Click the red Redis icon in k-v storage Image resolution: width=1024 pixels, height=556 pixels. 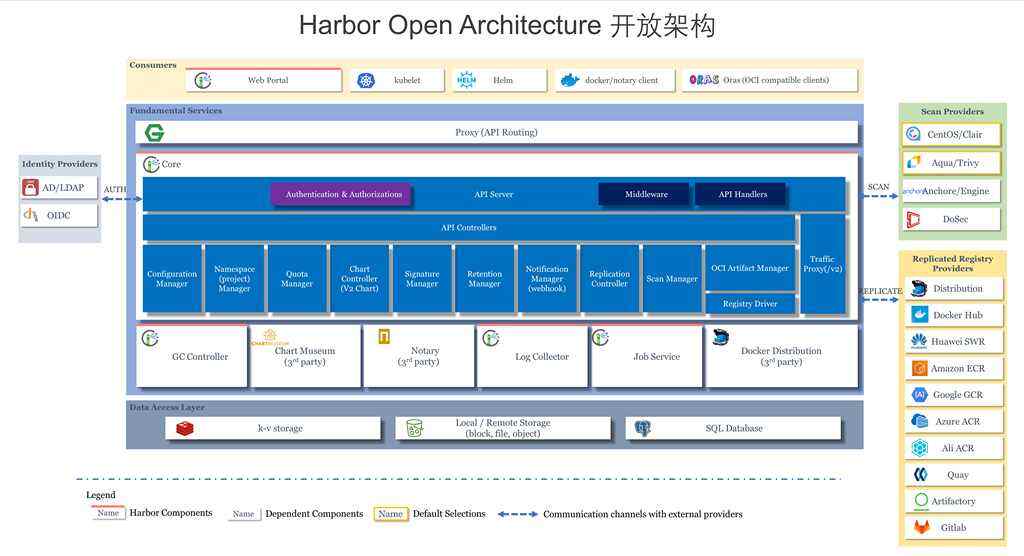185,429
